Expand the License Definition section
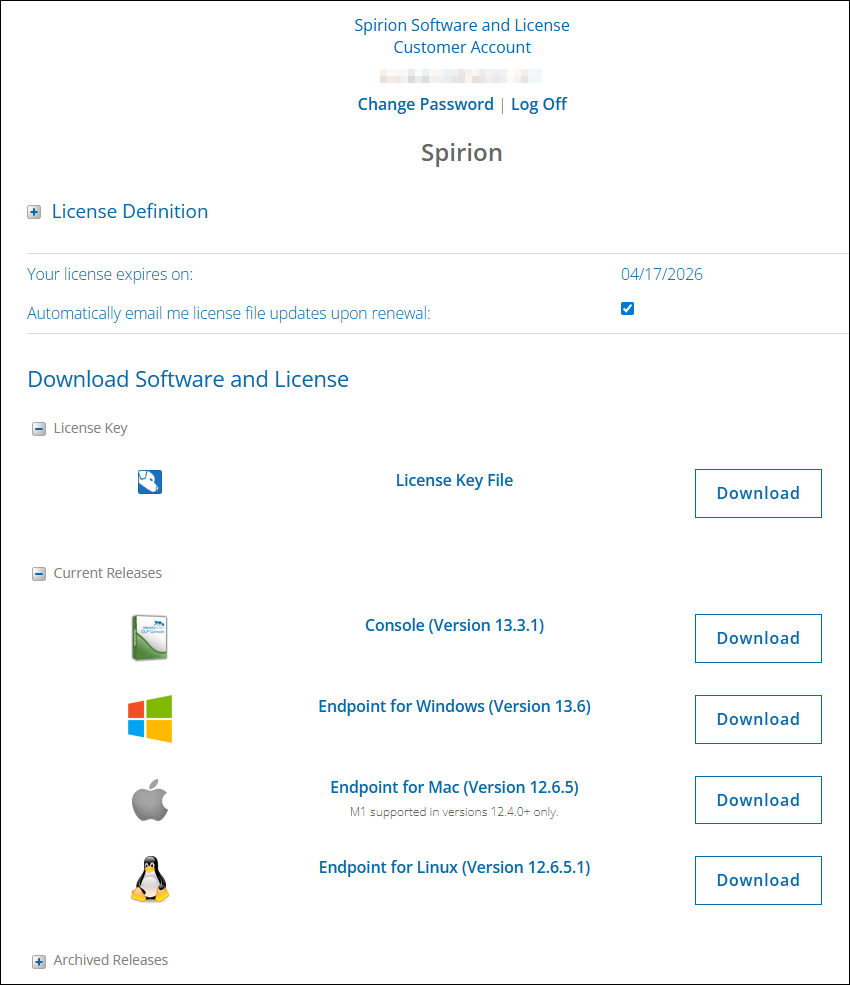The width and height of the screenshot is (850, 985). (x=34, y=212)
